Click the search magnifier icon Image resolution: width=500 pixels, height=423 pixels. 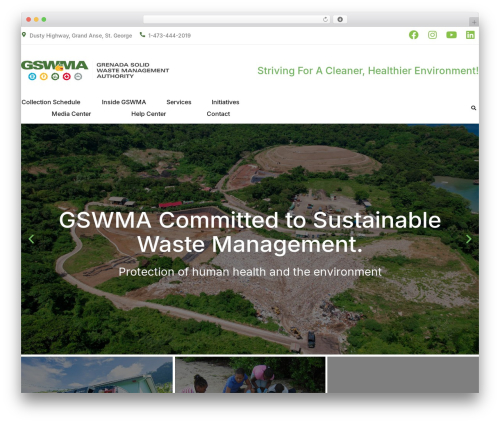click(473, 108)
